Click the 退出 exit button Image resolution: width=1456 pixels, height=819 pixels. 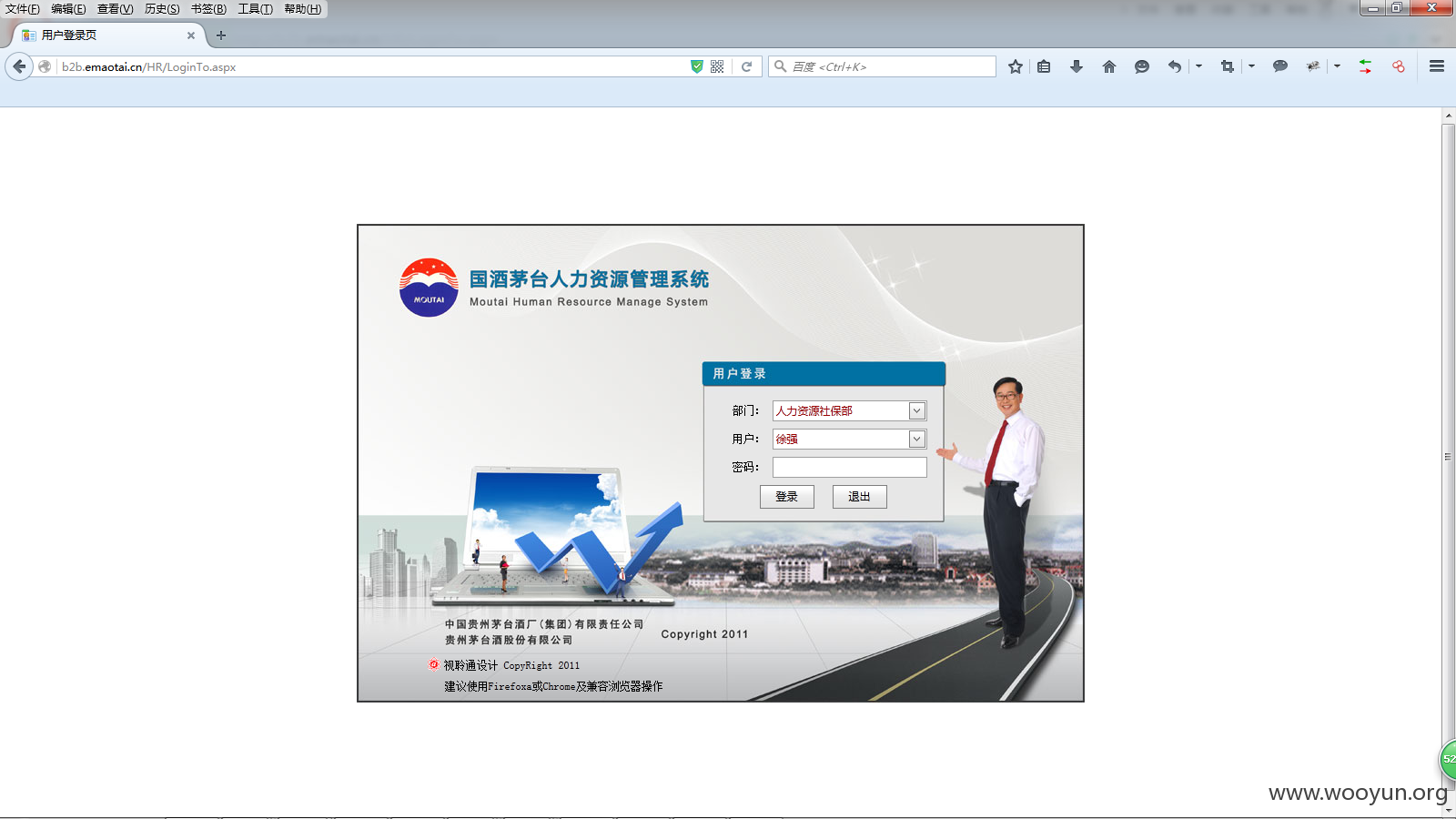859,497
